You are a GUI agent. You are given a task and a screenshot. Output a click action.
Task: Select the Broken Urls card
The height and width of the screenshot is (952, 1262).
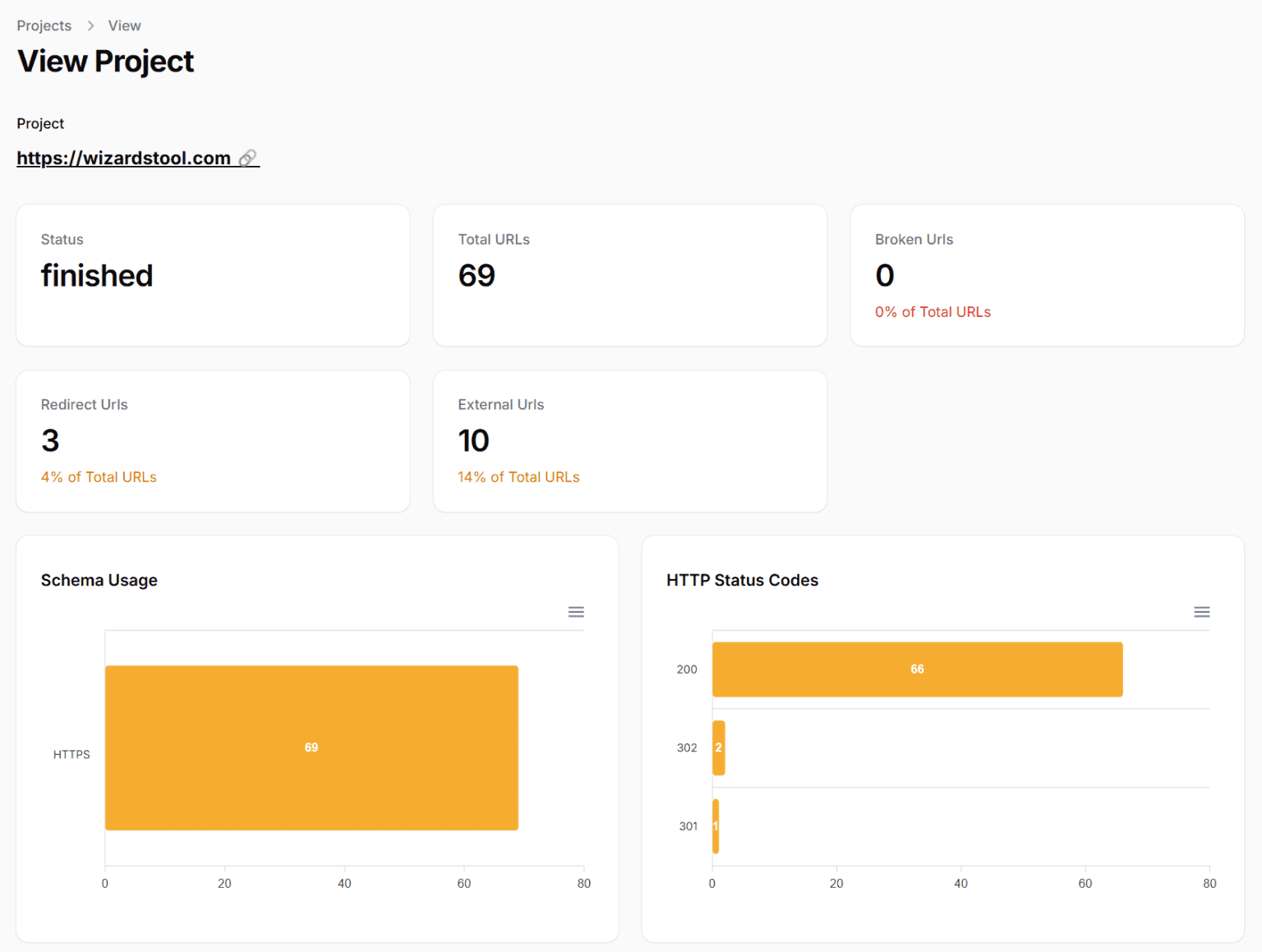(1047, 275)
